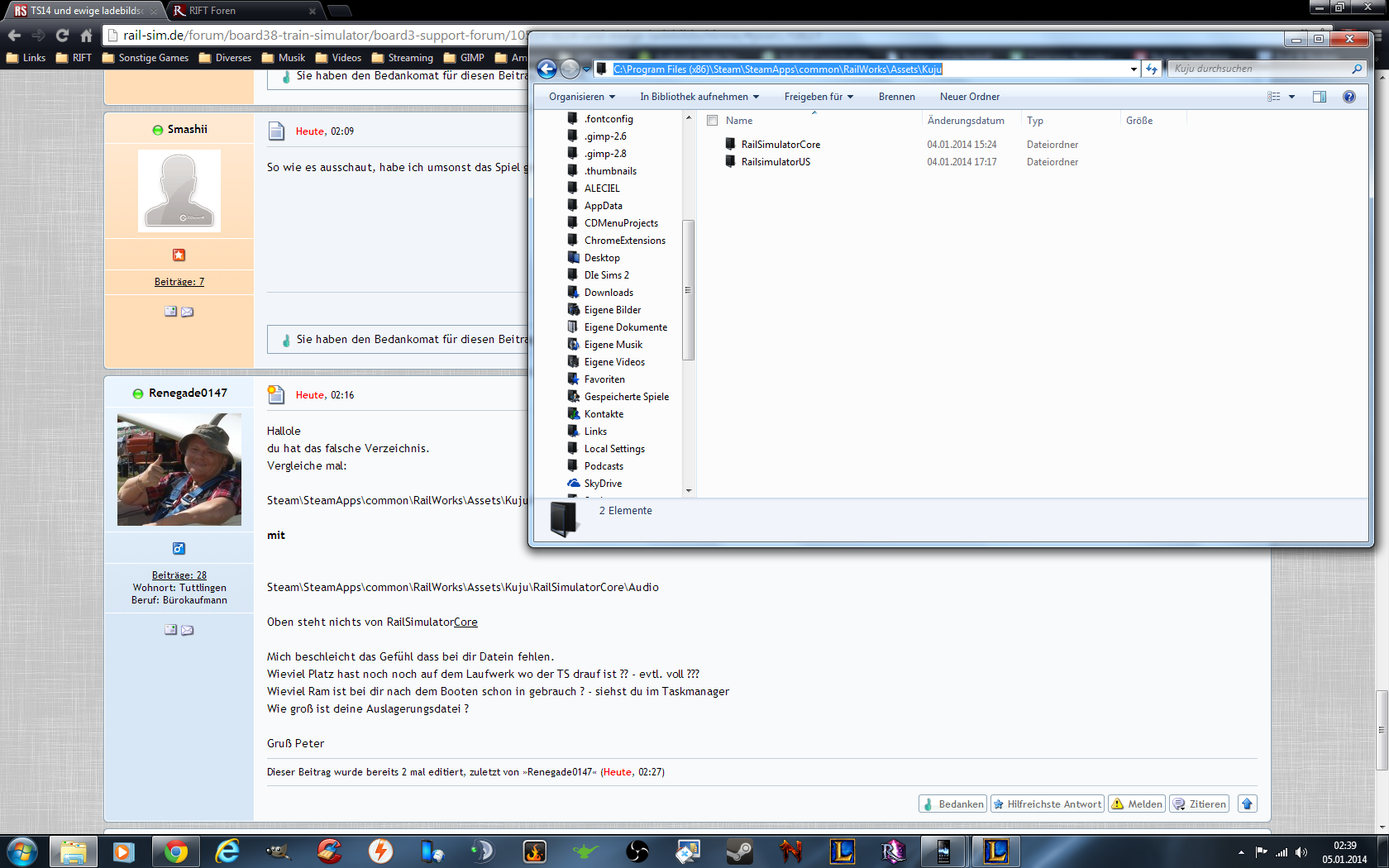Open the Explorer help icon
The height and width of the screenshot is (868, 1389).
1349,97
